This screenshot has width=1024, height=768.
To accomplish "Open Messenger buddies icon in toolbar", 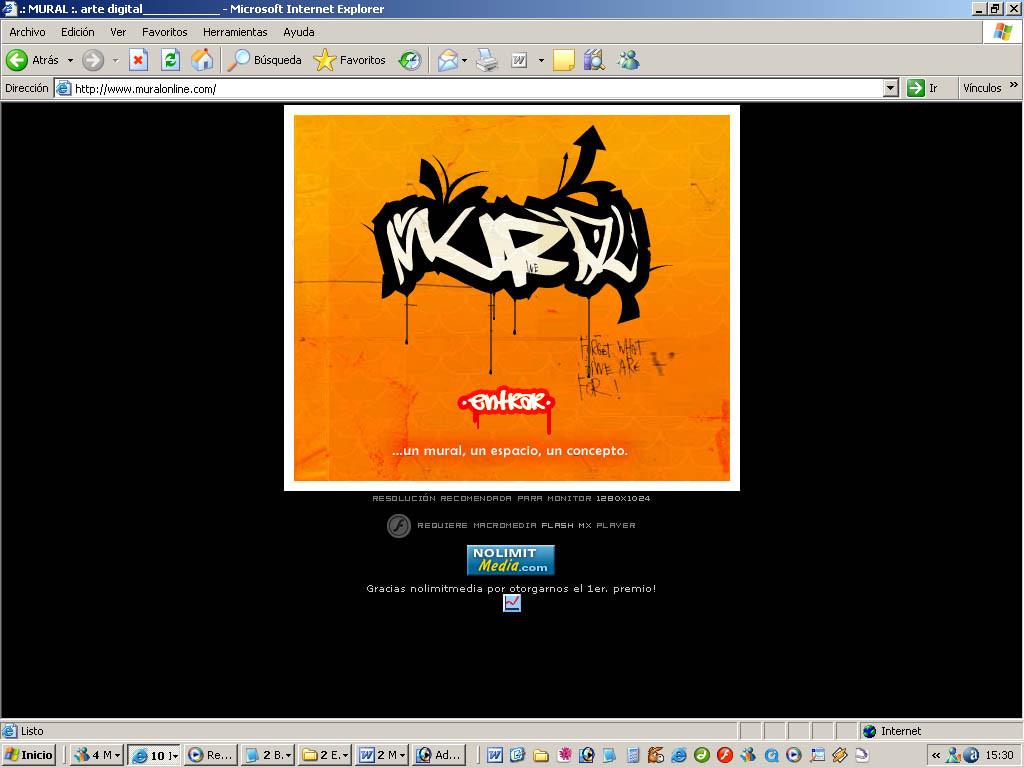I will (628, 60).
